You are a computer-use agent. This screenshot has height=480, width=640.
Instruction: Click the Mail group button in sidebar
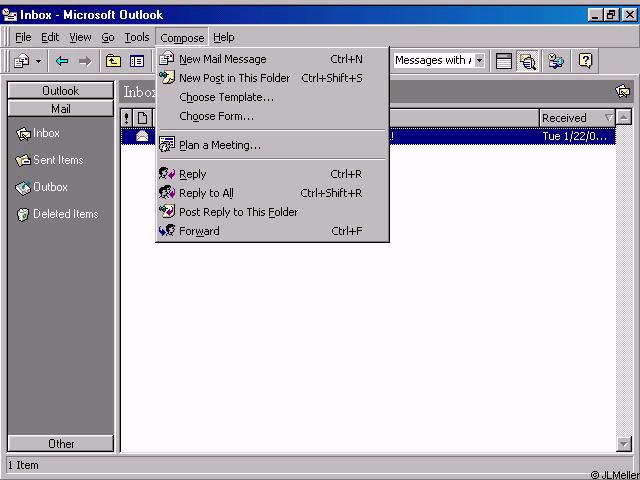point(61,109)
